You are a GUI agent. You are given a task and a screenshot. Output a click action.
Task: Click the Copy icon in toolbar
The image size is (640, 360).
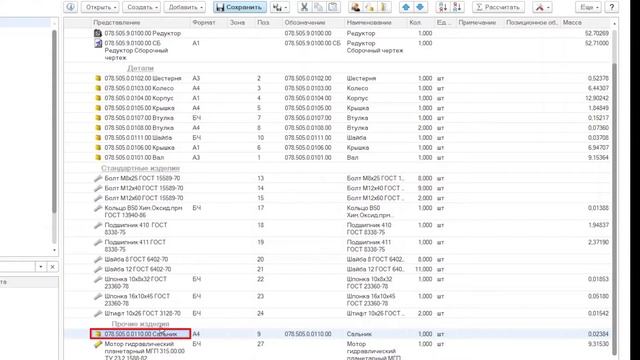[319, 7]
